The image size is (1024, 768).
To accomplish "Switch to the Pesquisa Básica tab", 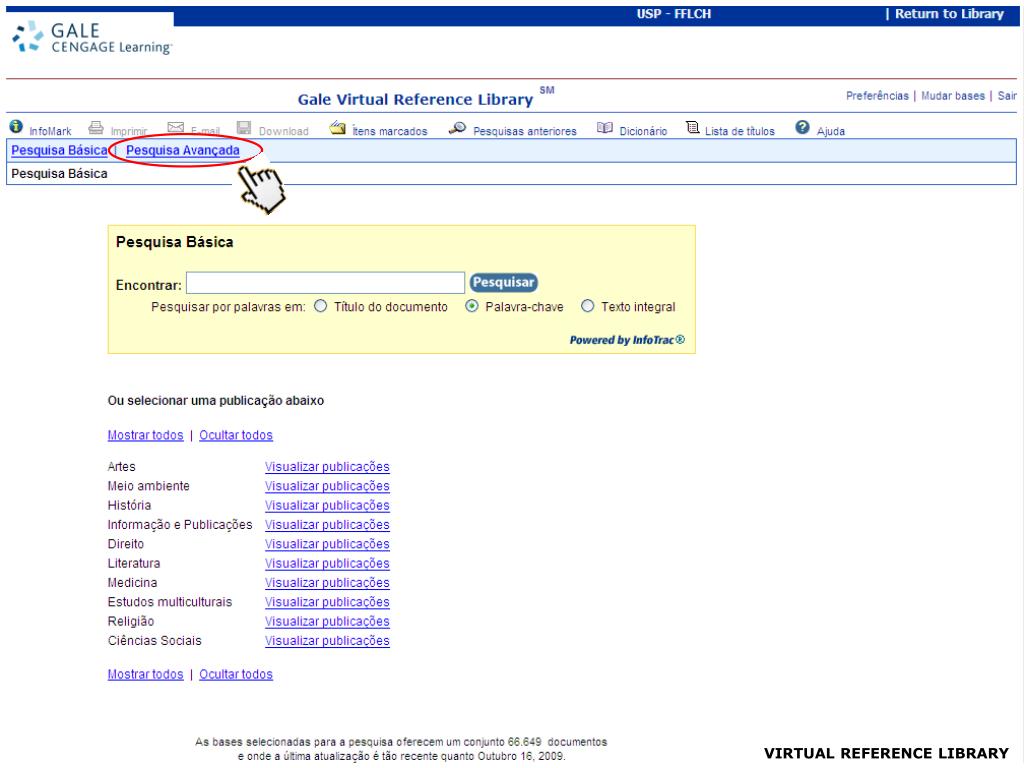I will [59, 150].
